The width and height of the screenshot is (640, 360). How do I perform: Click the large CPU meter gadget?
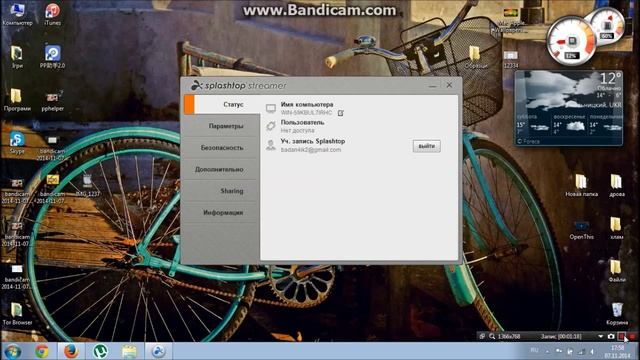571,41
